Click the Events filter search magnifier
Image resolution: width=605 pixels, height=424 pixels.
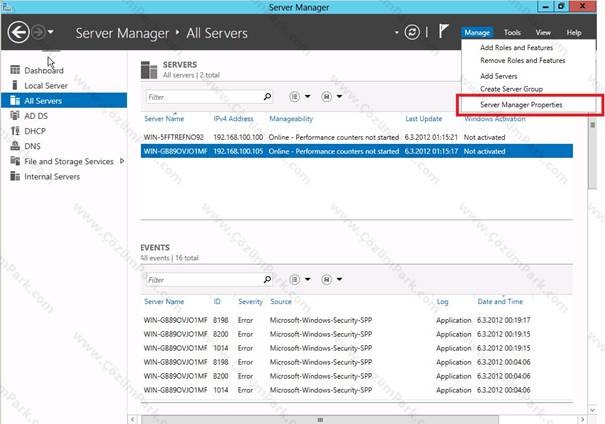tap(267, 279)
